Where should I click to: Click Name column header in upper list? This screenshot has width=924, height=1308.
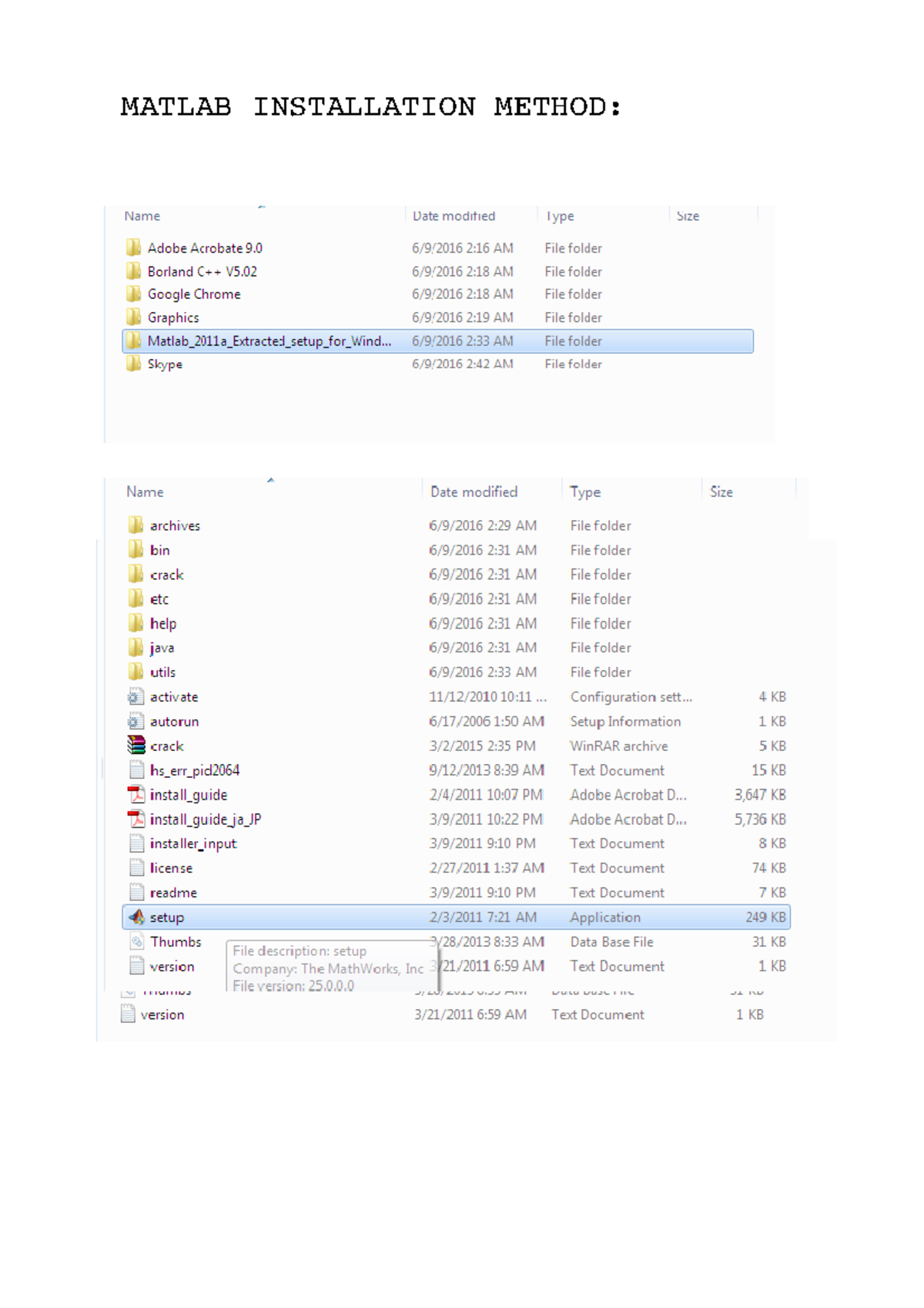pos(142,216)
